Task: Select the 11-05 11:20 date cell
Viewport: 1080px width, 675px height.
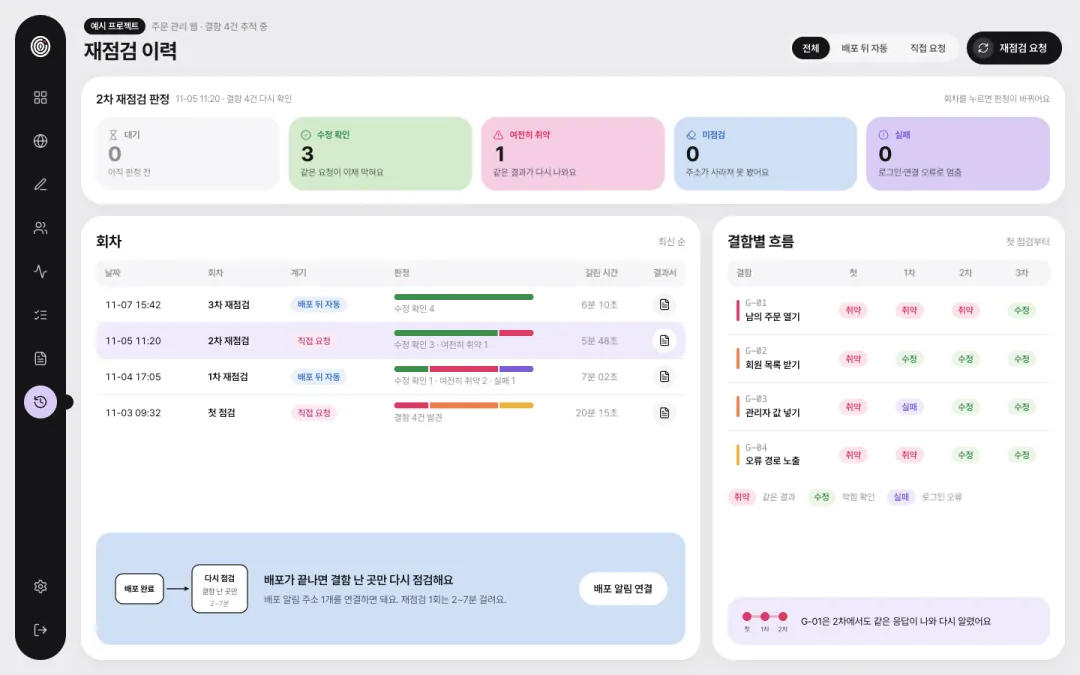Action: coord(133,341)
